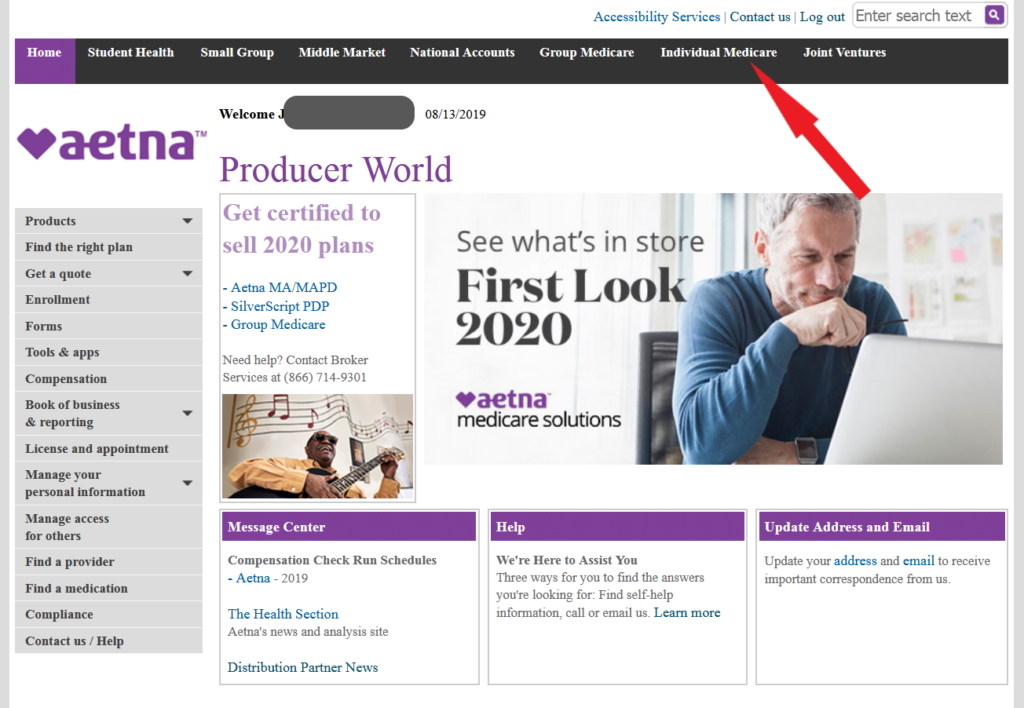Select the Middle Market tab
This screenshot has width=1024, height=708.
342,53
